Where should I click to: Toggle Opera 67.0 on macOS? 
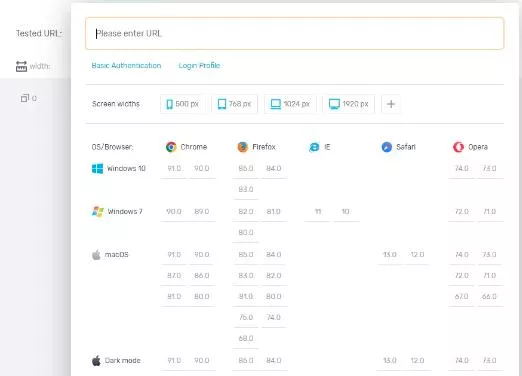[x=462, y=296]
